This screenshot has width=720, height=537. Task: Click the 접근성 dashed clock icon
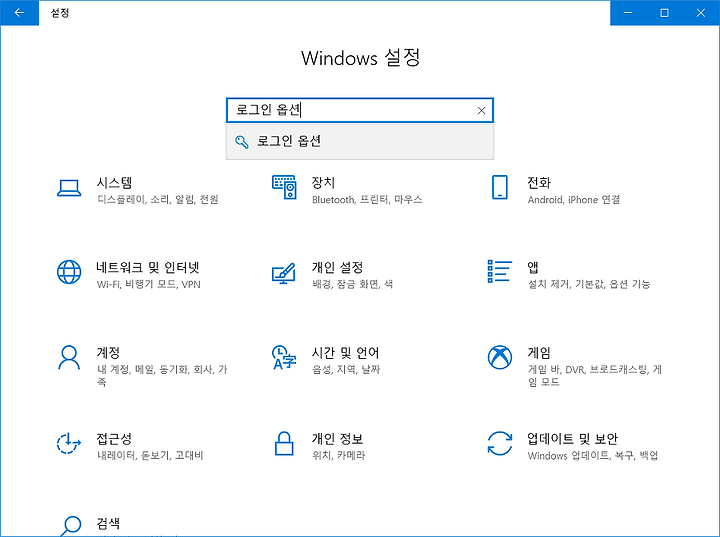point(69,443)
